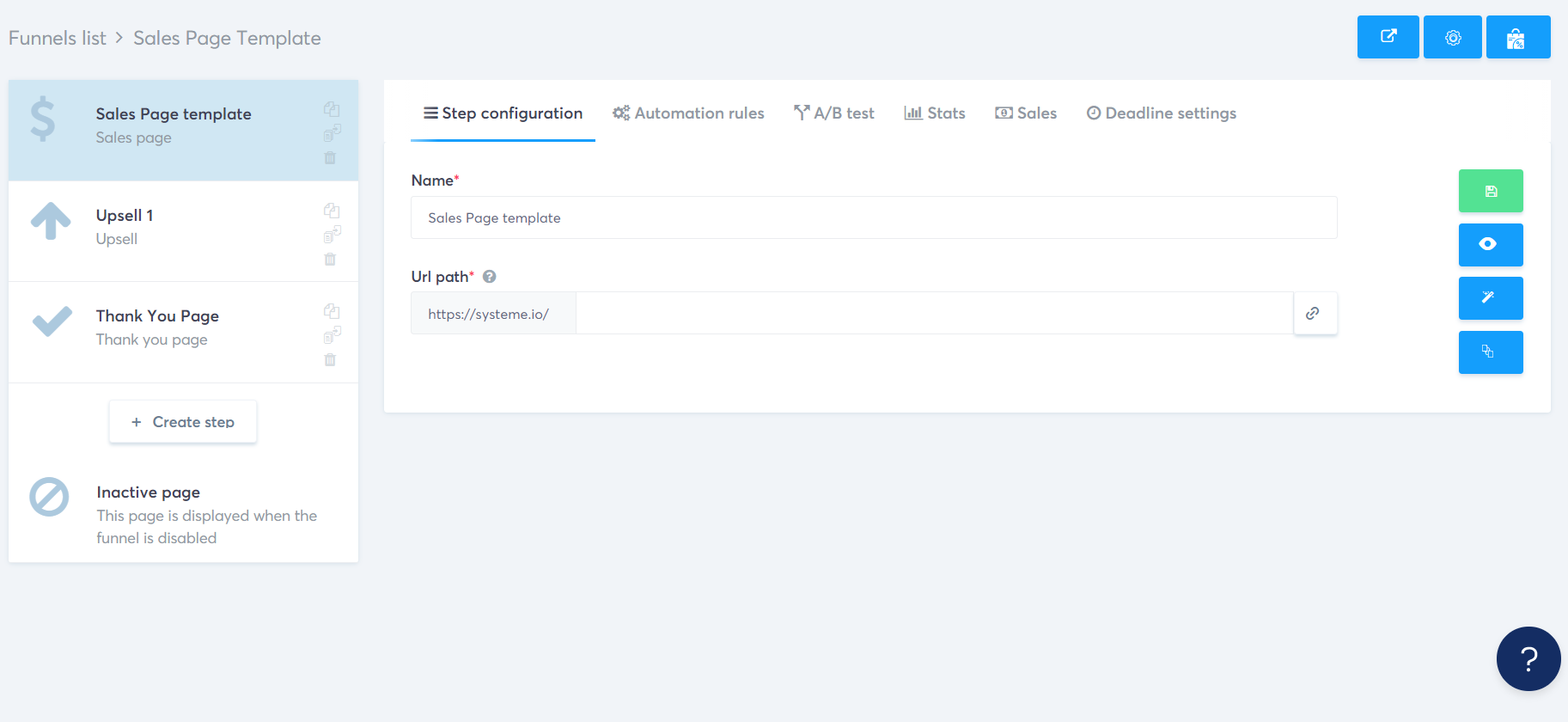Open the Sales tab
The width and height of the screenshot is (1568, 722).
(1026, 113)
